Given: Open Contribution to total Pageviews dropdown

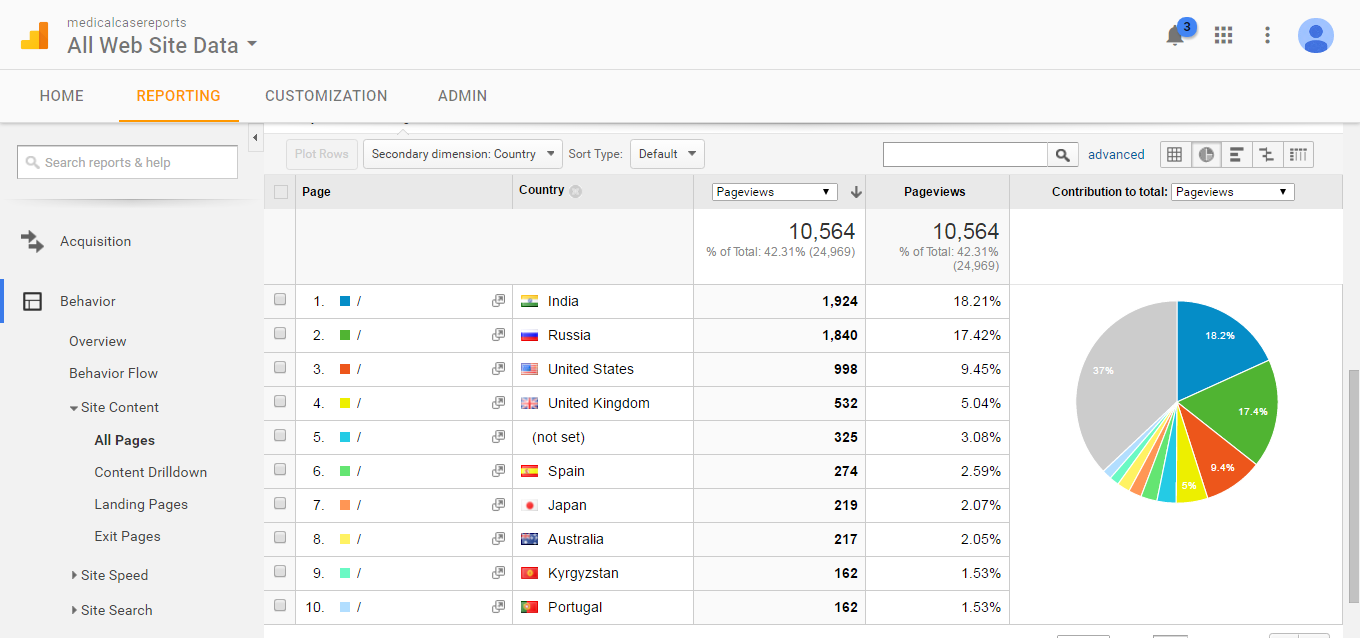Looking at the screenshot, I should click(x=1232, y=192).
